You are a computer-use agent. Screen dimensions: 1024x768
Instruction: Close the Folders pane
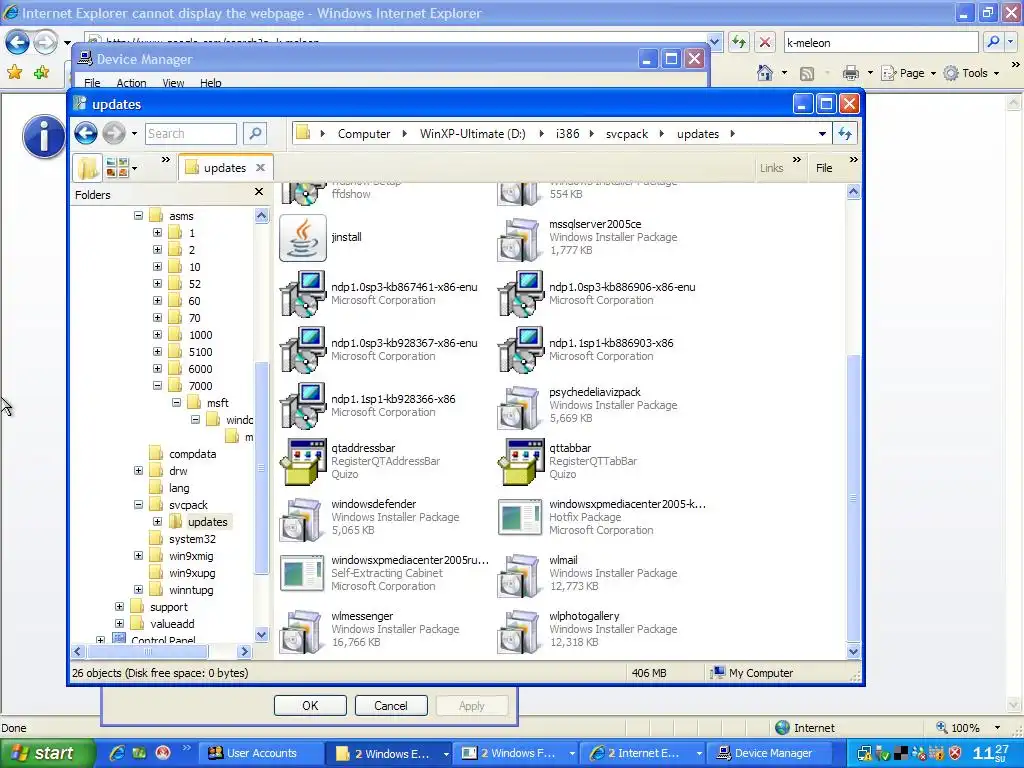click(x=259, y=191)
